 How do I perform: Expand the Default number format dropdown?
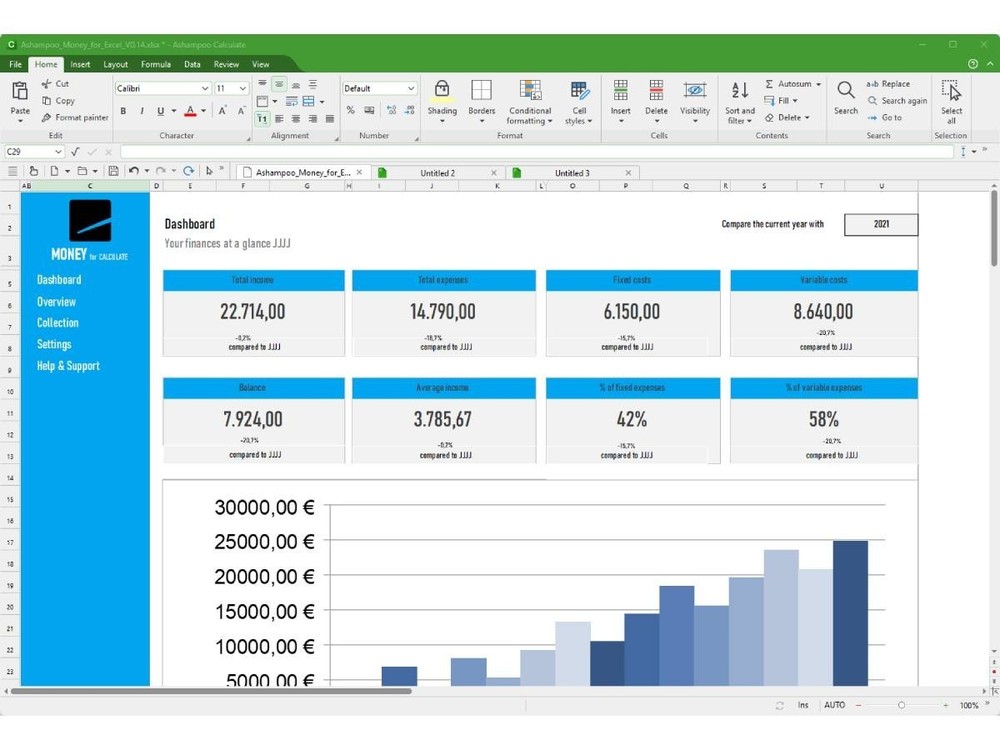tap(411, 88)
